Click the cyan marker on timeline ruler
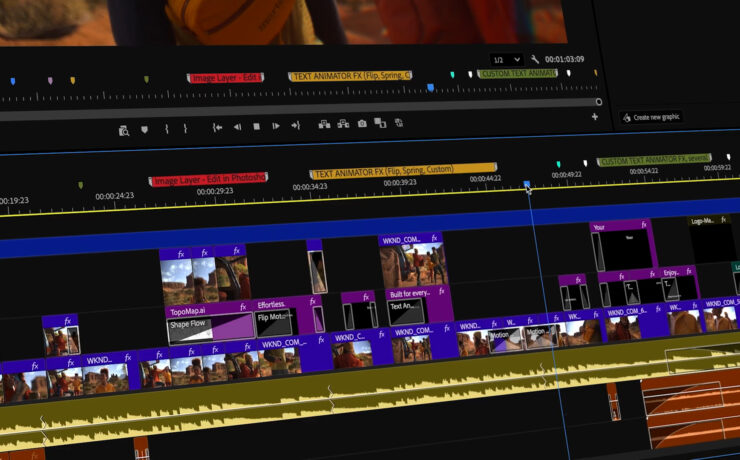 tap(558, 164)
